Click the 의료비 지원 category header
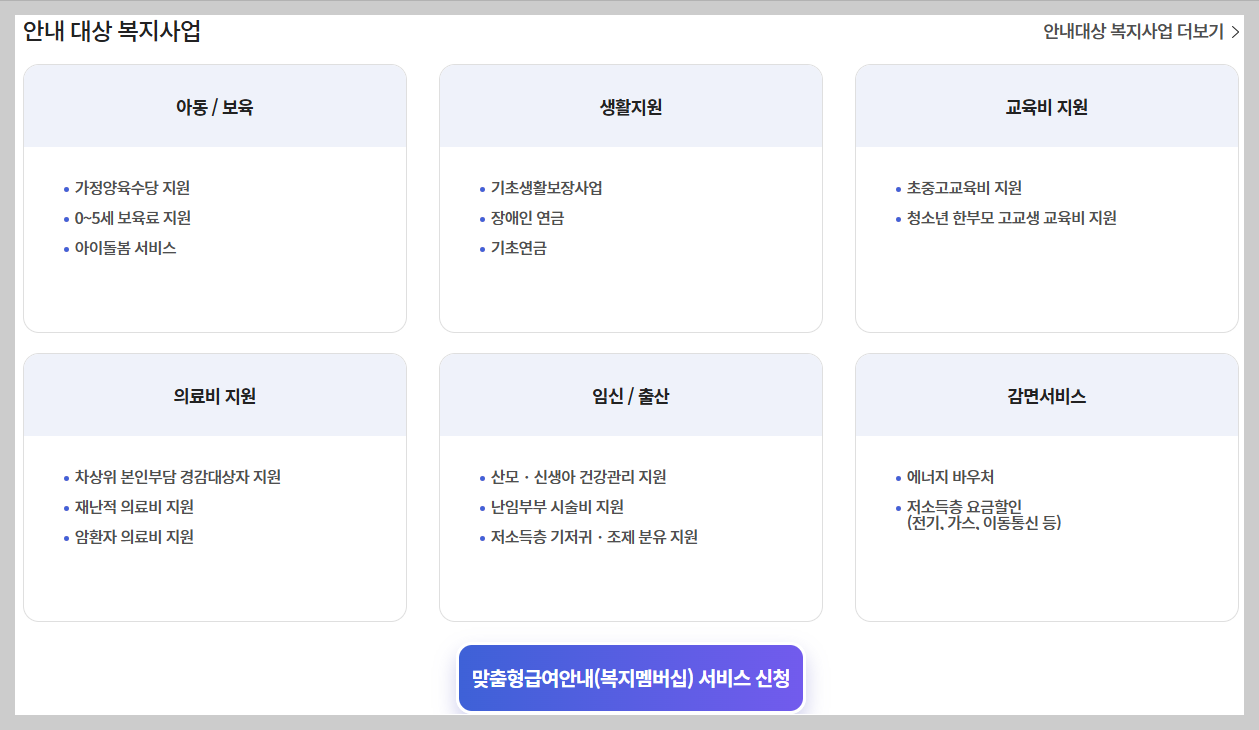The width and height of the screenshot is (1259, 730). [x=215, y=394]
